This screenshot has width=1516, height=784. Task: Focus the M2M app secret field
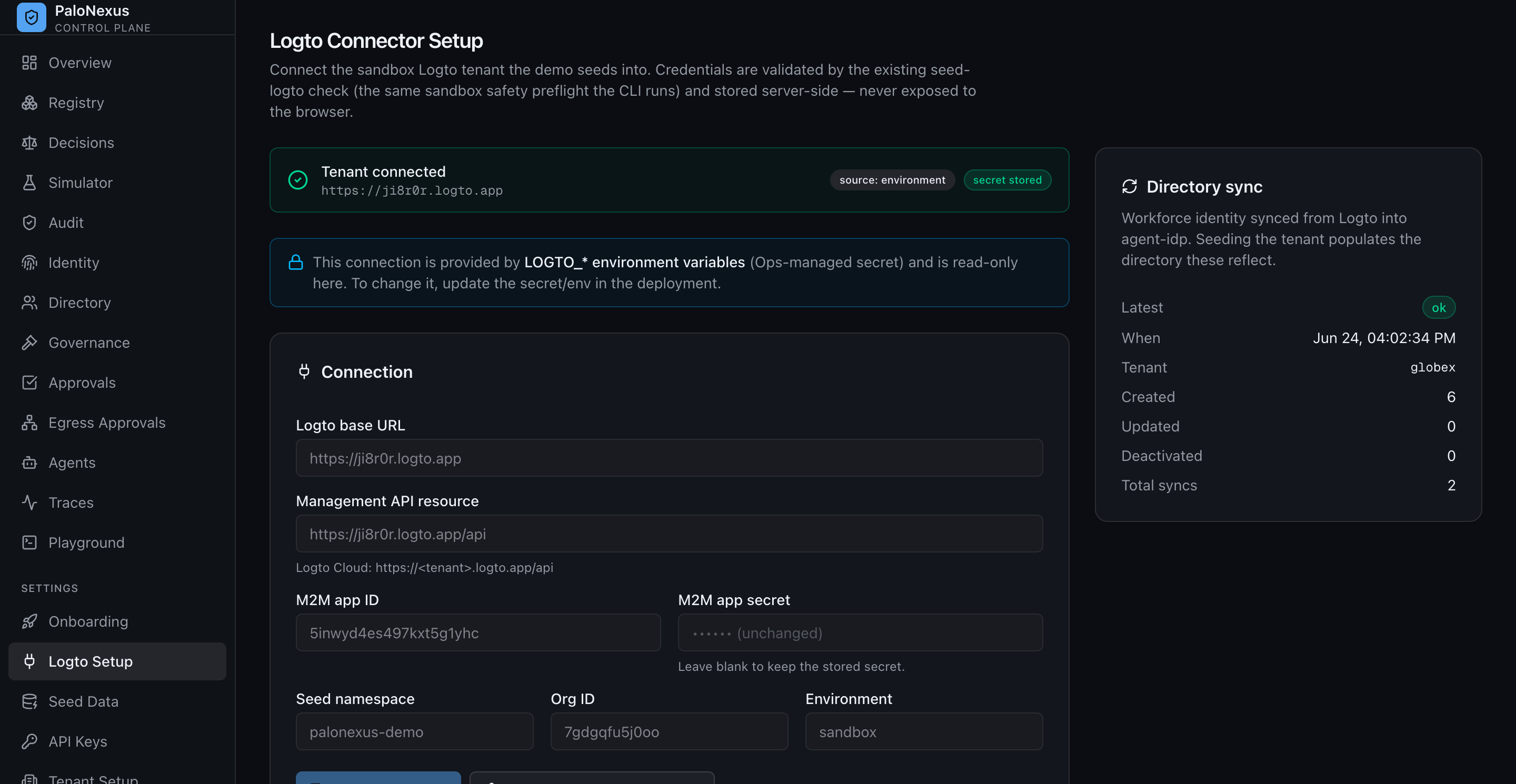(x=860, y=633)
